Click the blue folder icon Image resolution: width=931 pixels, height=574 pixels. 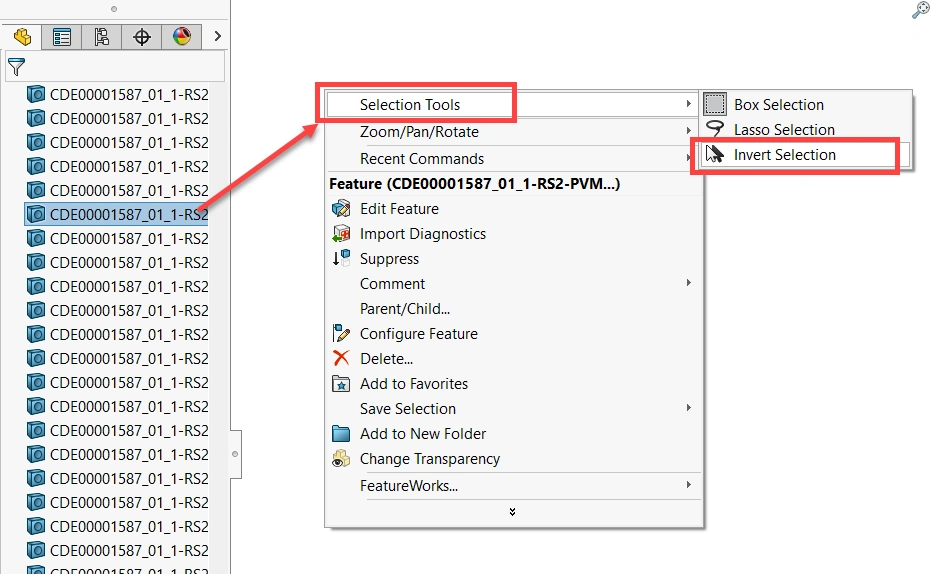tap(341, 433)
